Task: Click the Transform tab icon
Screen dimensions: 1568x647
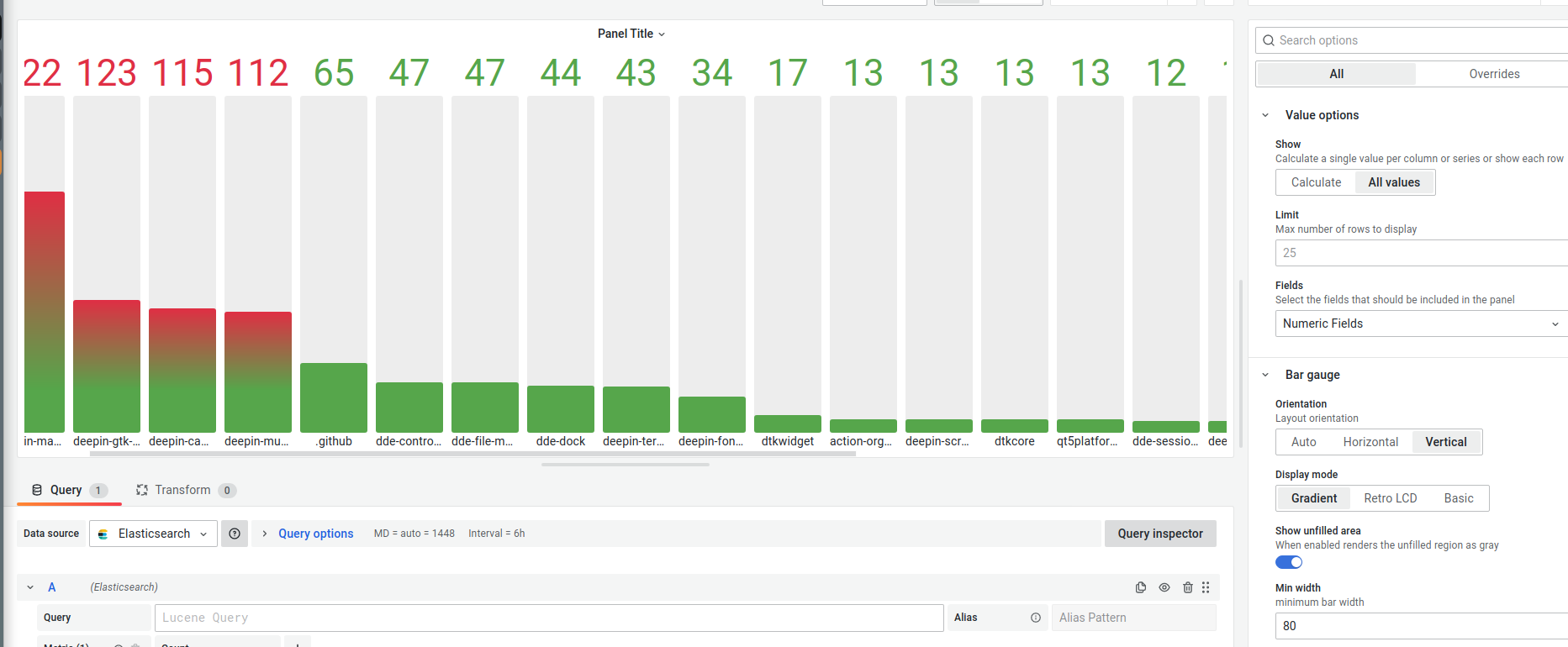Action: 142,490
